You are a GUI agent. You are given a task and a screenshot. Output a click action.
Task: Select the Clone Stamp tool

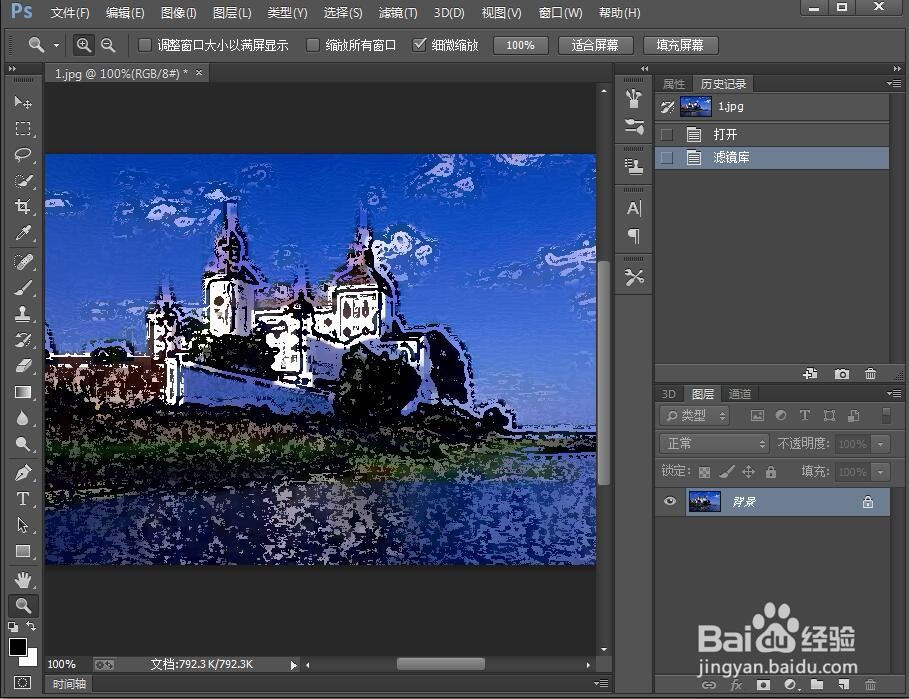coord(23,314)
